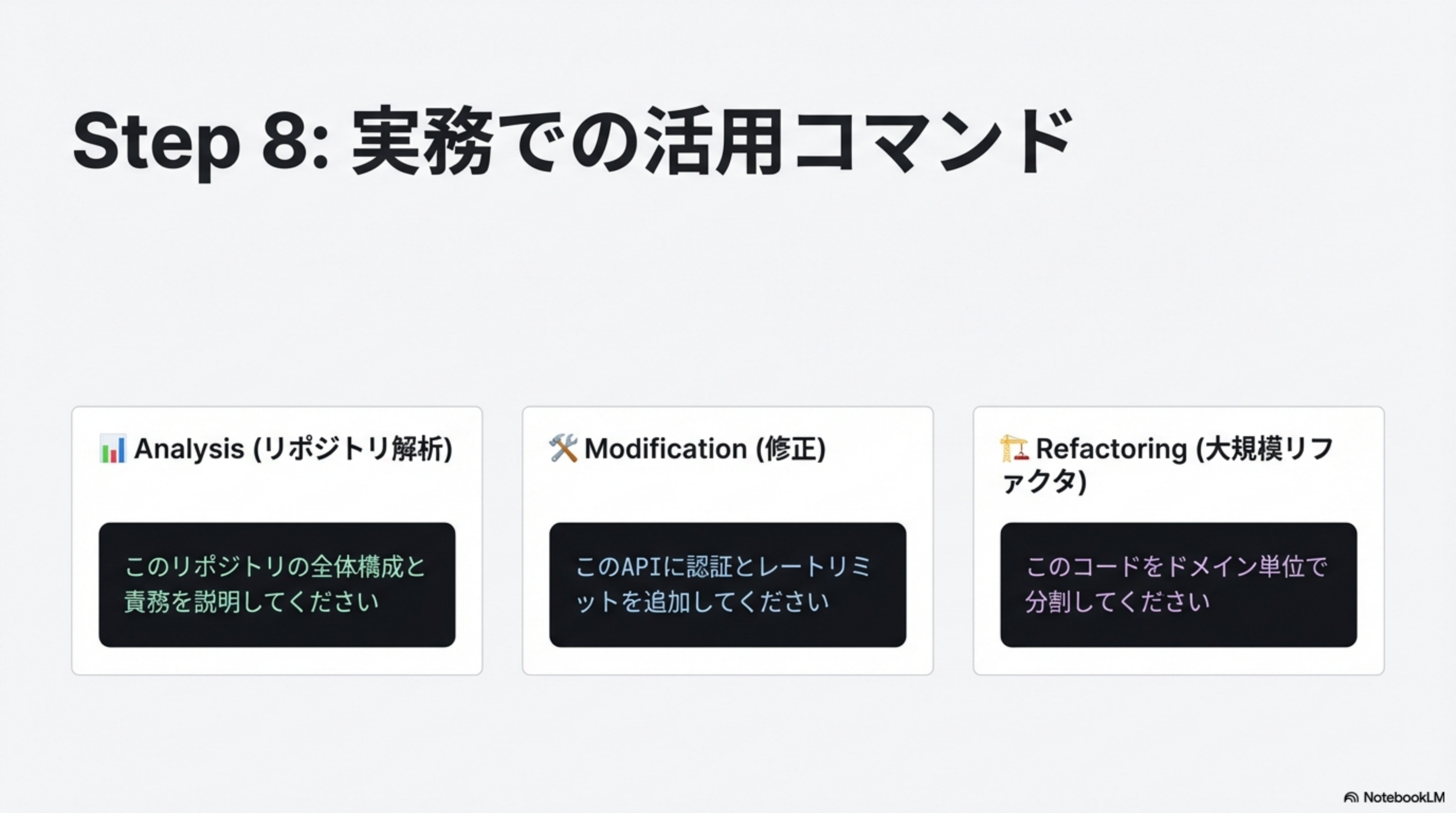1456x813 pixels.
Task: Click "(修正)" in the Modification heading
Action: (791, 449)
